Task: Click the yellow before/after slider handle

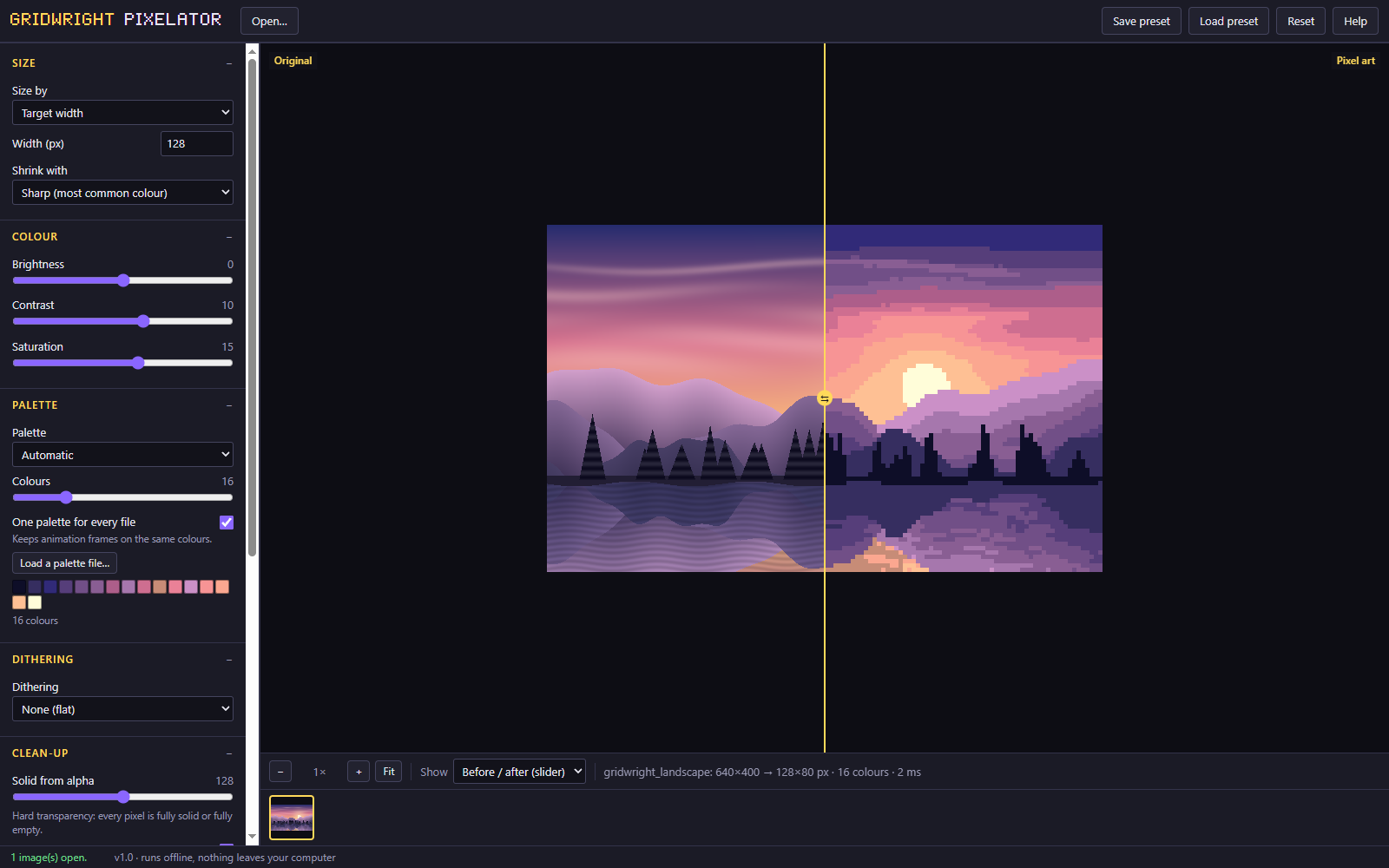Action: tap(825, 398)
